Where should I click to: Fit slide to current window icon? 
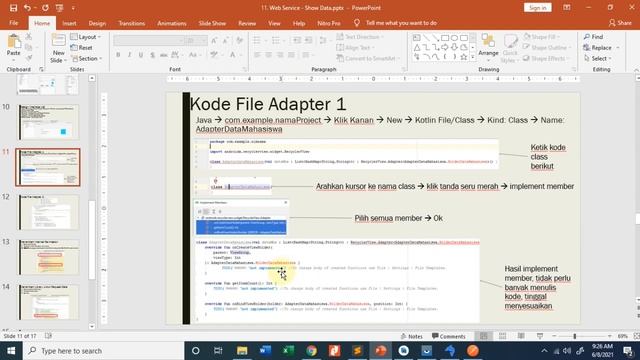(x=636, y=336)
